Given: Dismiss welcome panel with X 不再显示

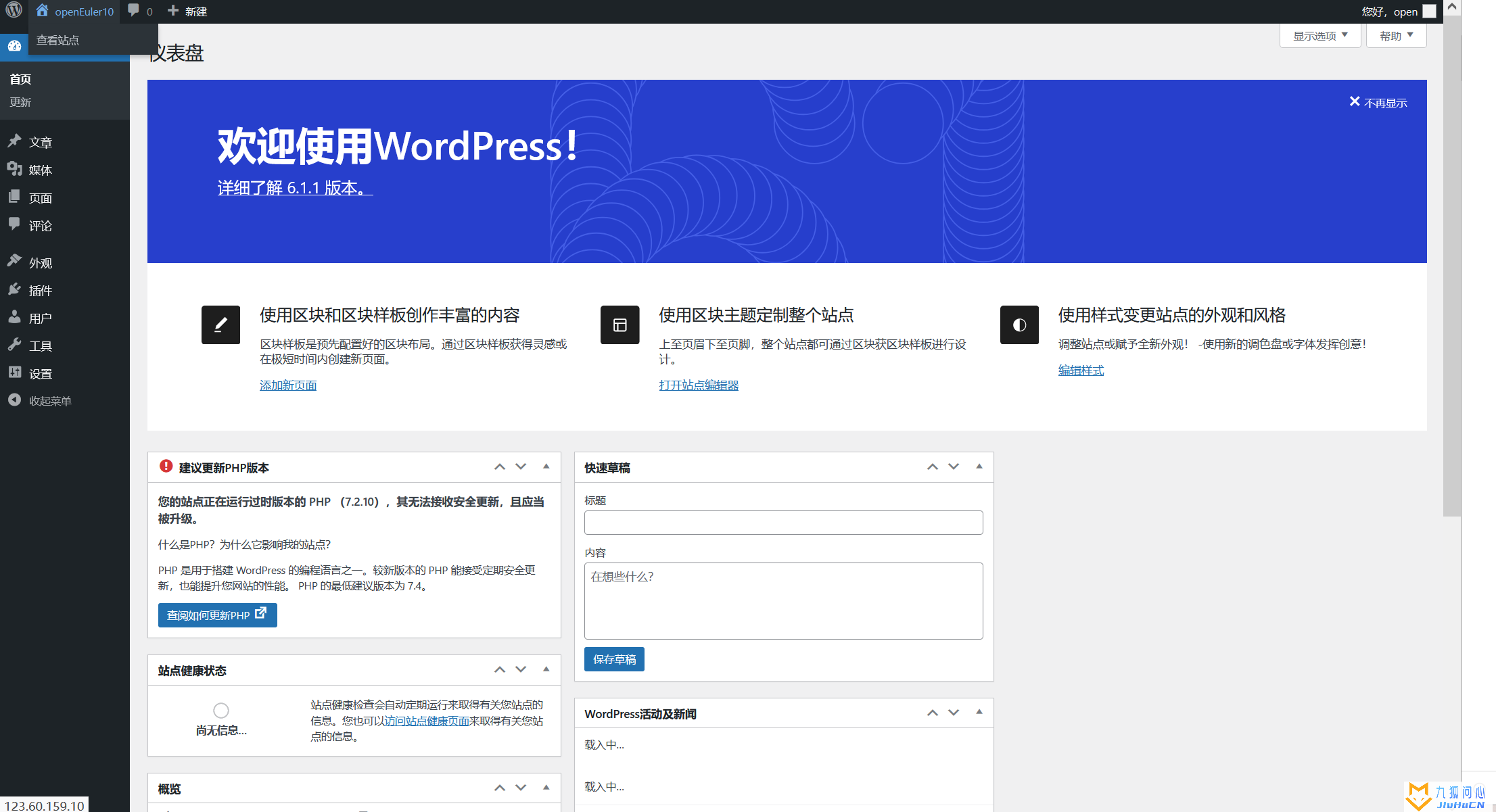Looking at the screenshot, I should (1378, 102).
